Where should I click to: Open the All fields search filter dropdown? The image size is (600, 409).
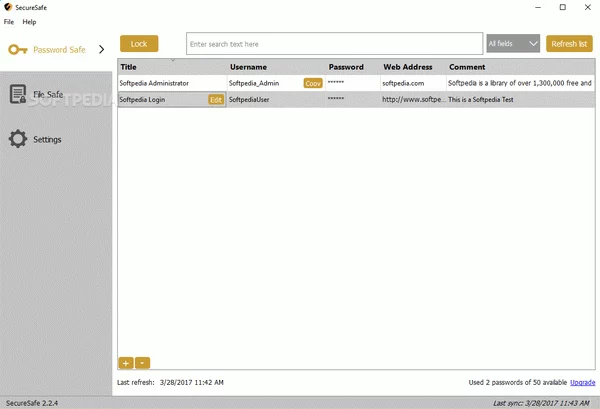tap(513, 44)
